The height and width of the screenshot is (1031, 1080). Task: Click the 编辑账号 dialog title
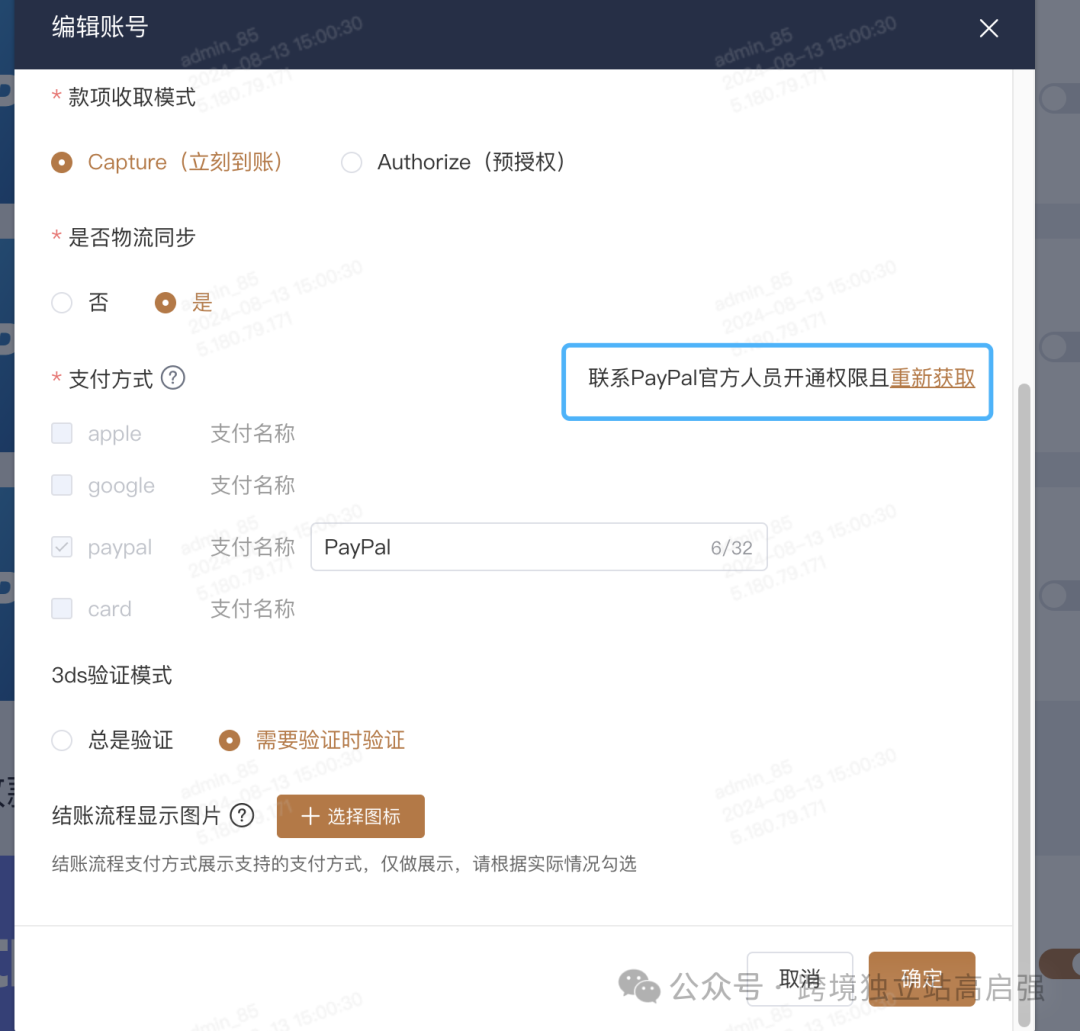tap(100, 27)
